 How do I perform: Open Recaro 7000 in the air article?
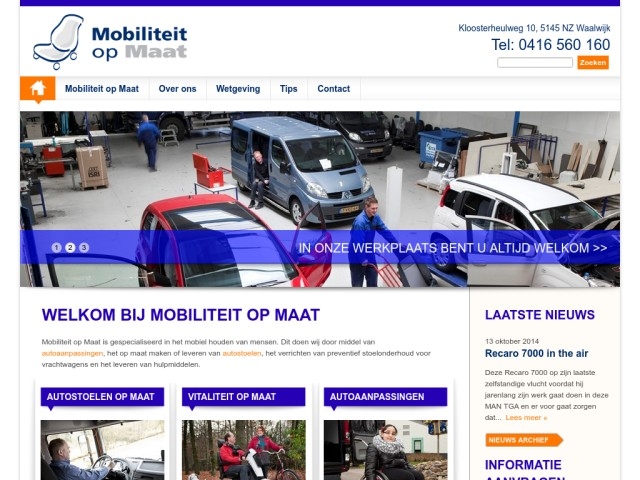pos(536,353)
